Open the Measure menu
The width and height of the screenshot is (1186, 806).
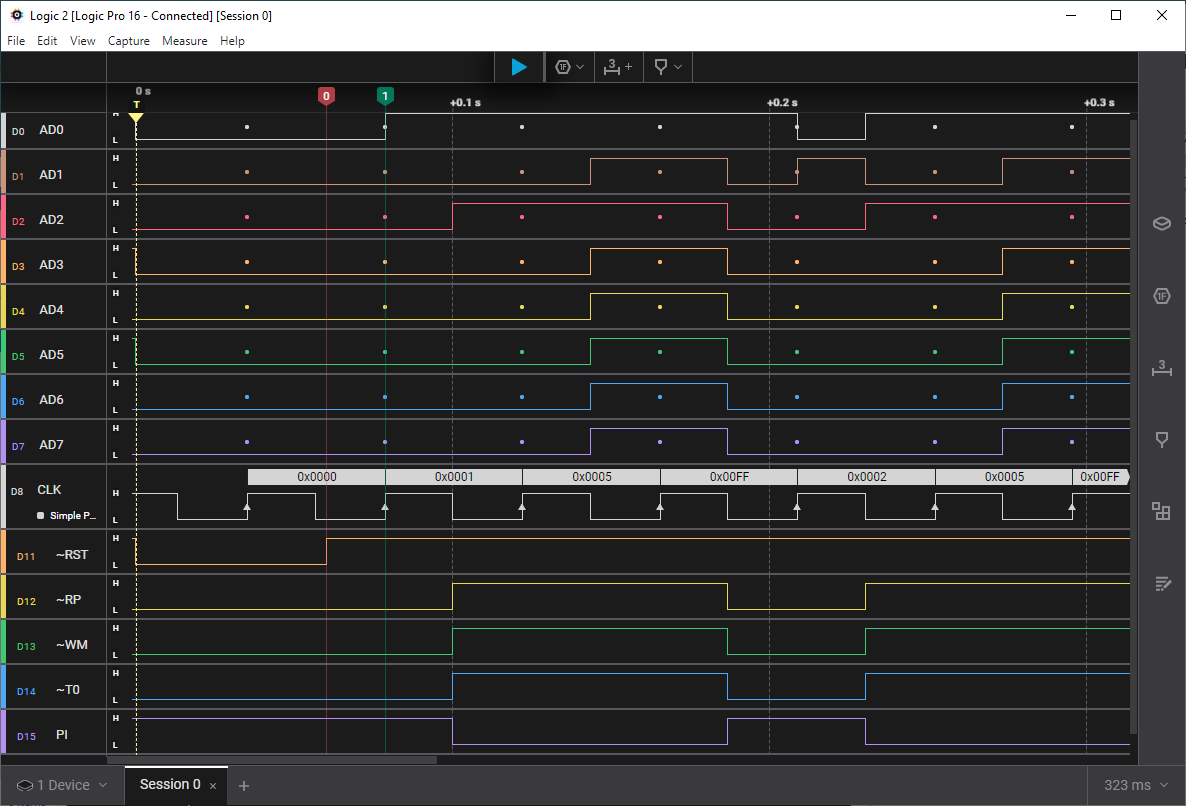click(185, 41)
